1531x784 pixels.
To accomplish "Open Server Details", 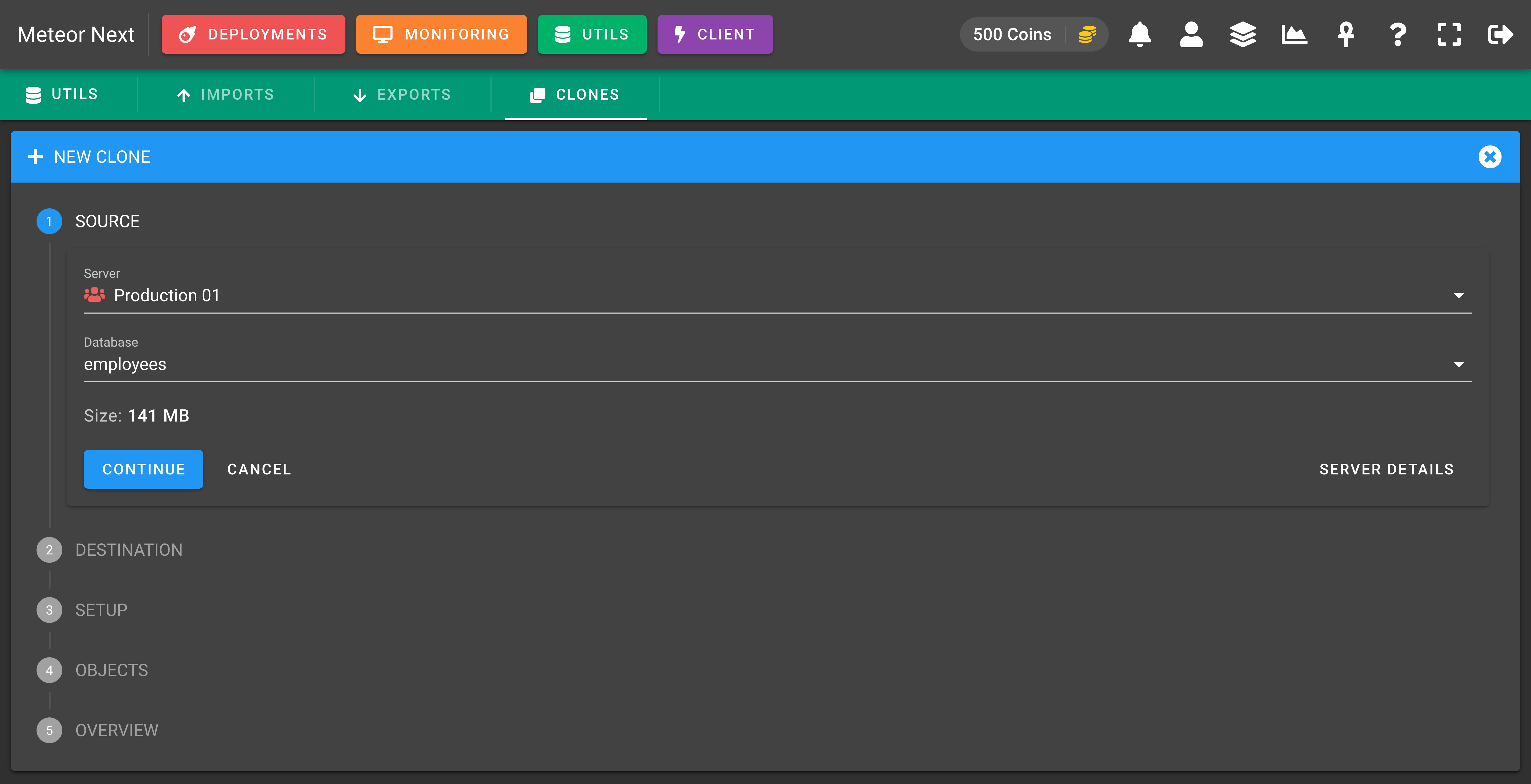I will (1386, 469).
